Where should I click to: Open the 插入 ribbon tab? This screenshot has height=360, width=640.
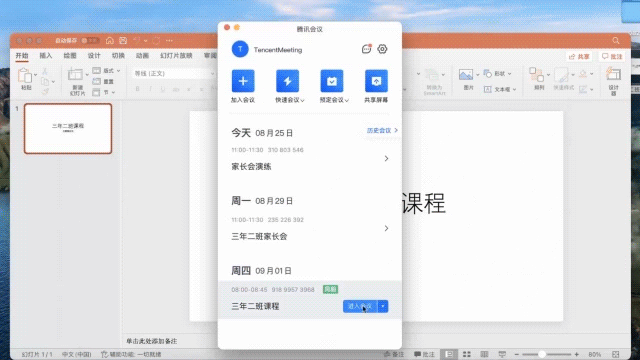point(46,56)
